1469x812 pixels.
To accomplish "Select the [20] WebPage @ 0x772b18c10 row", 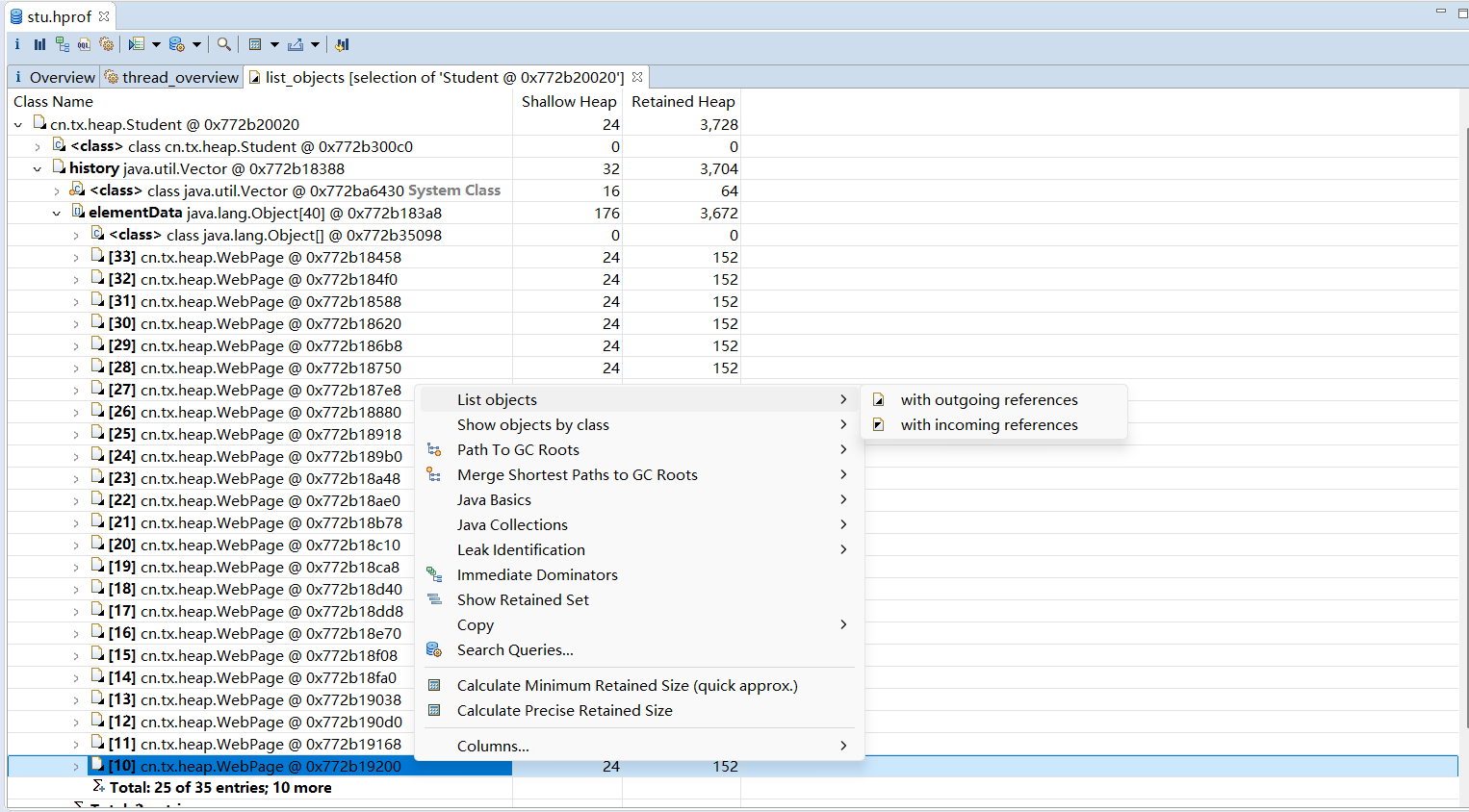I will click(254, 545).
